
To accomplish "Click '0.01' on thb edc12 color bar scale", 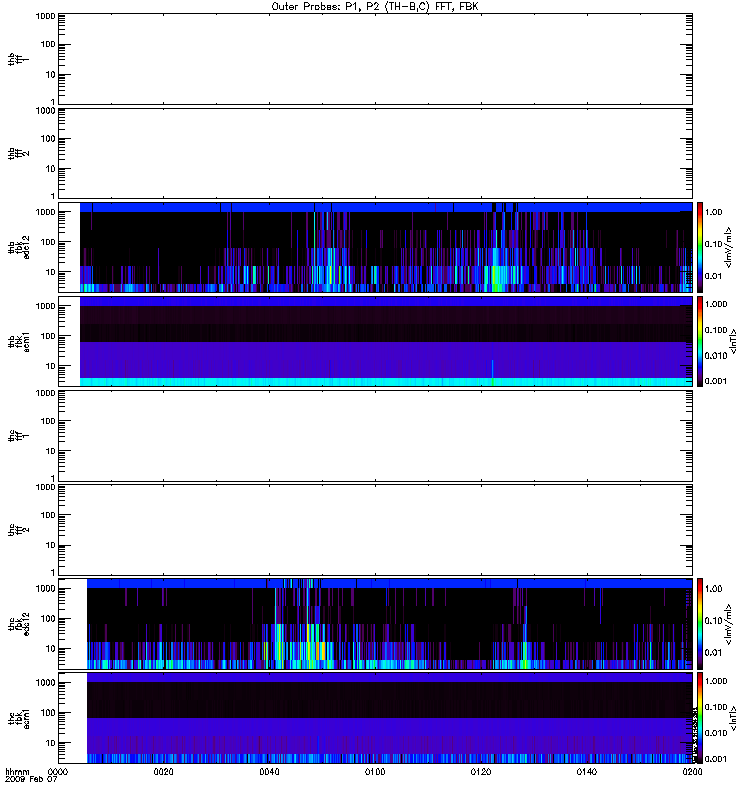I will pos(713,276).
